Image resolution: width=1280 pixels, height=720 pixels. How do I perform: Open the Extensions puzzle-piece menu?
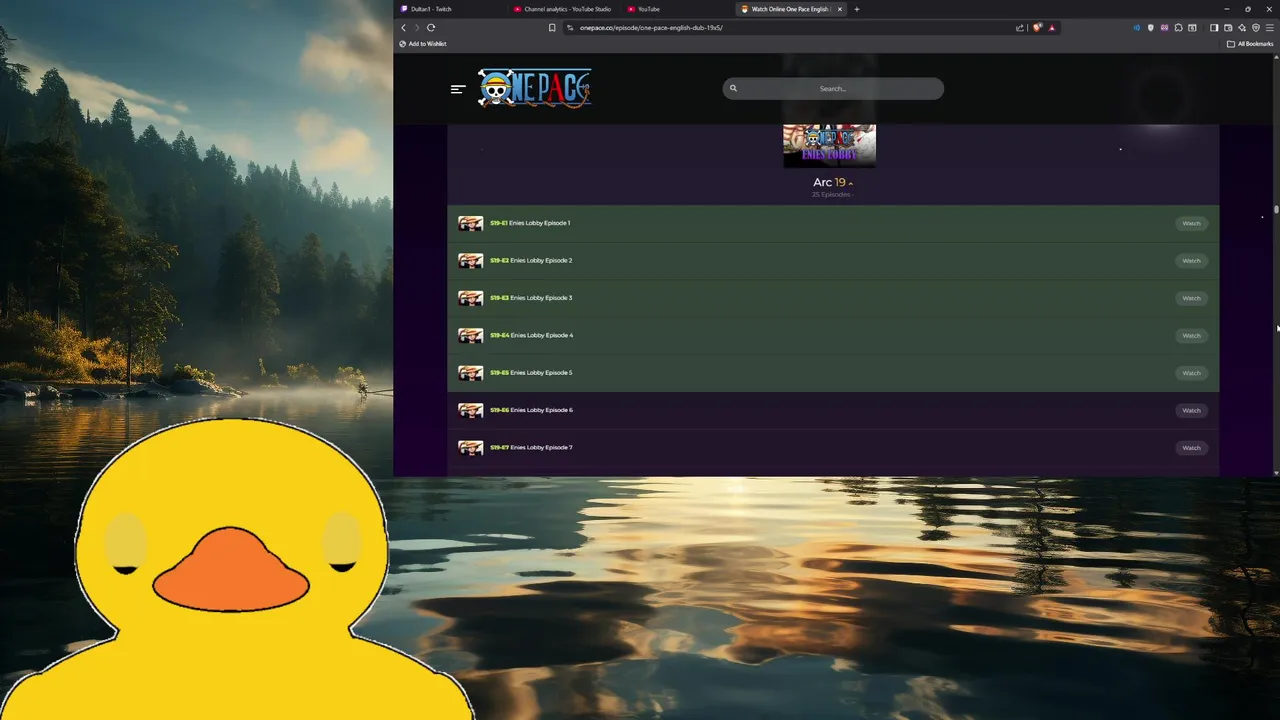1178,28
